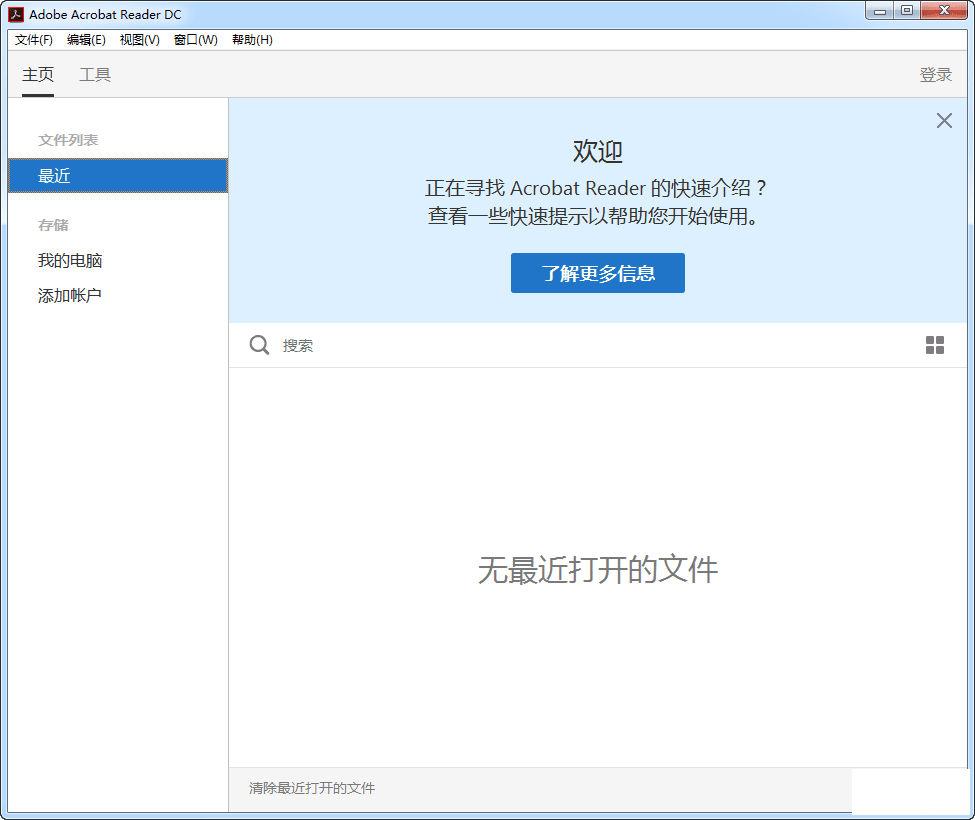Viewport: 975px width, 820px height.
Task: Click 添加帐户 in the sidebar
Action: point(70,295)
